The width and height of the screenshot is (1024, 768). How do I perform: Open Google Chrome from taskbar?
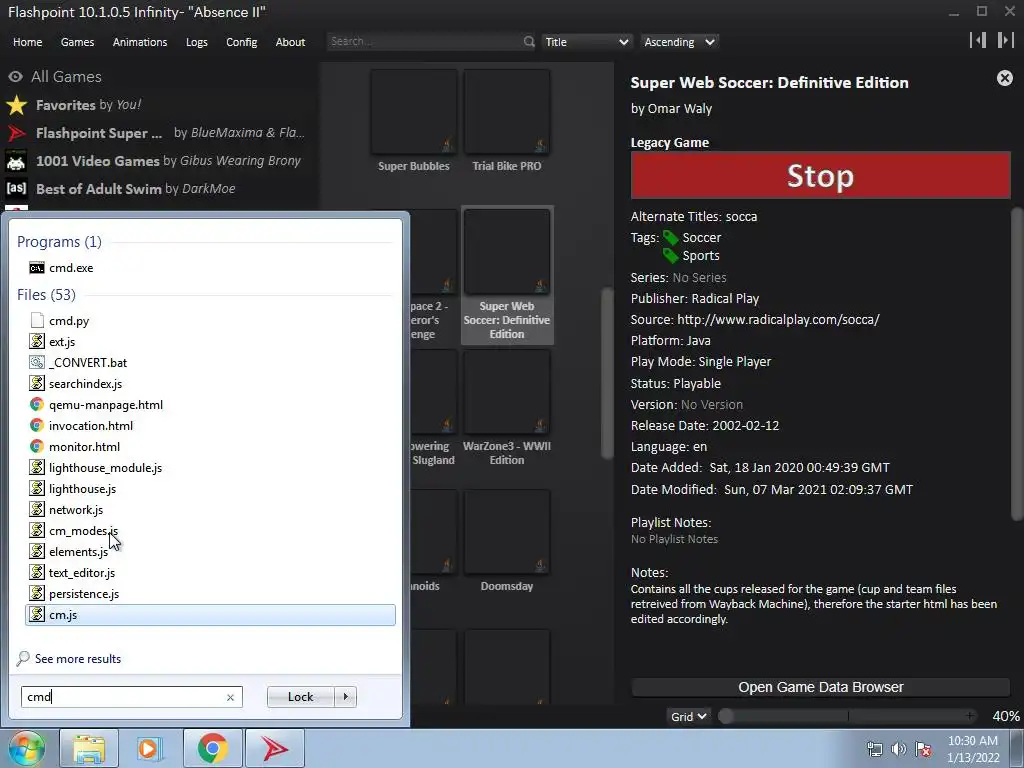pos(212,748)
